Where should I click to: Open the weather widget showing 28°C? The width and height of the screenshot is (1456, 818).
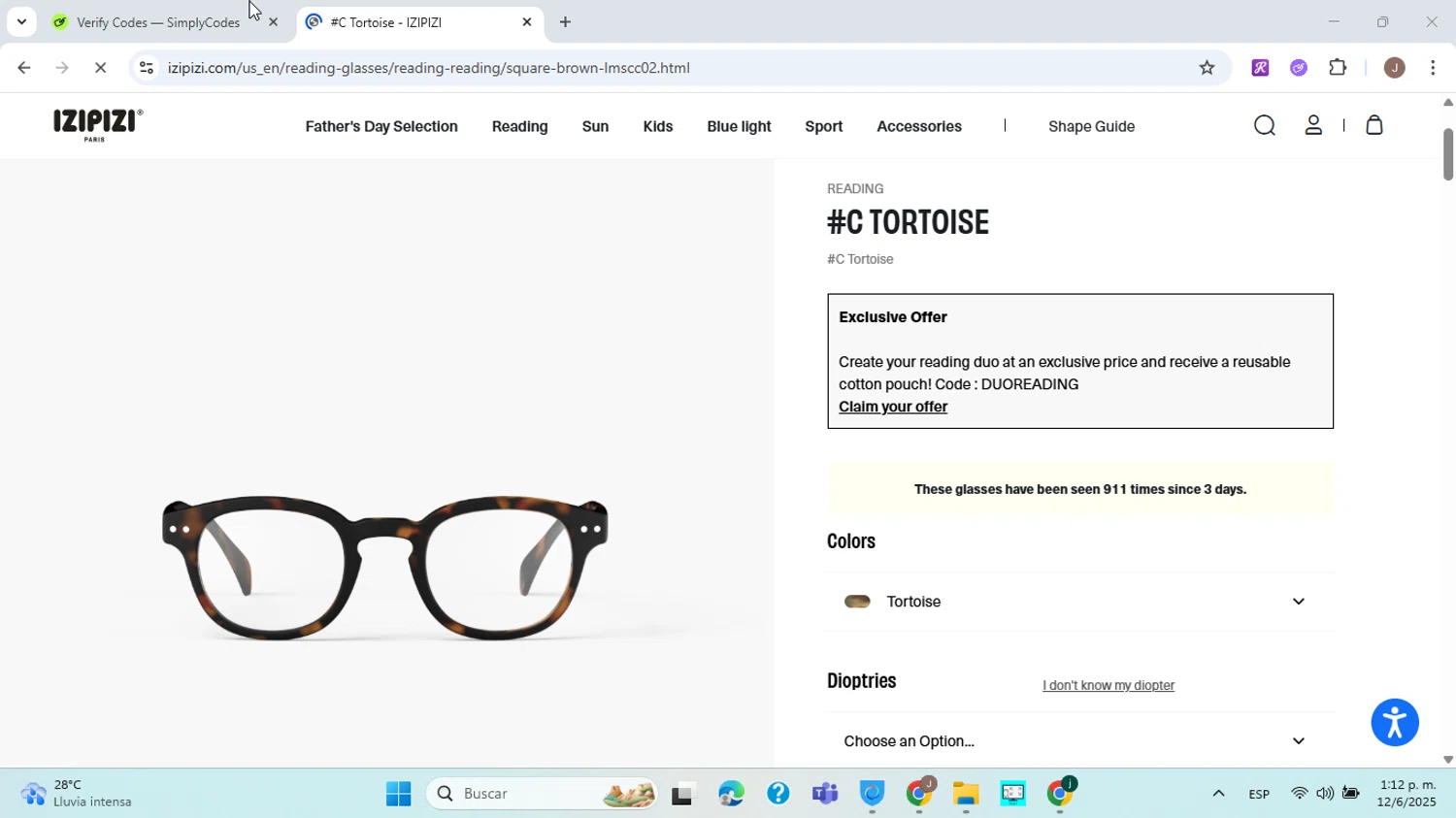76,794
